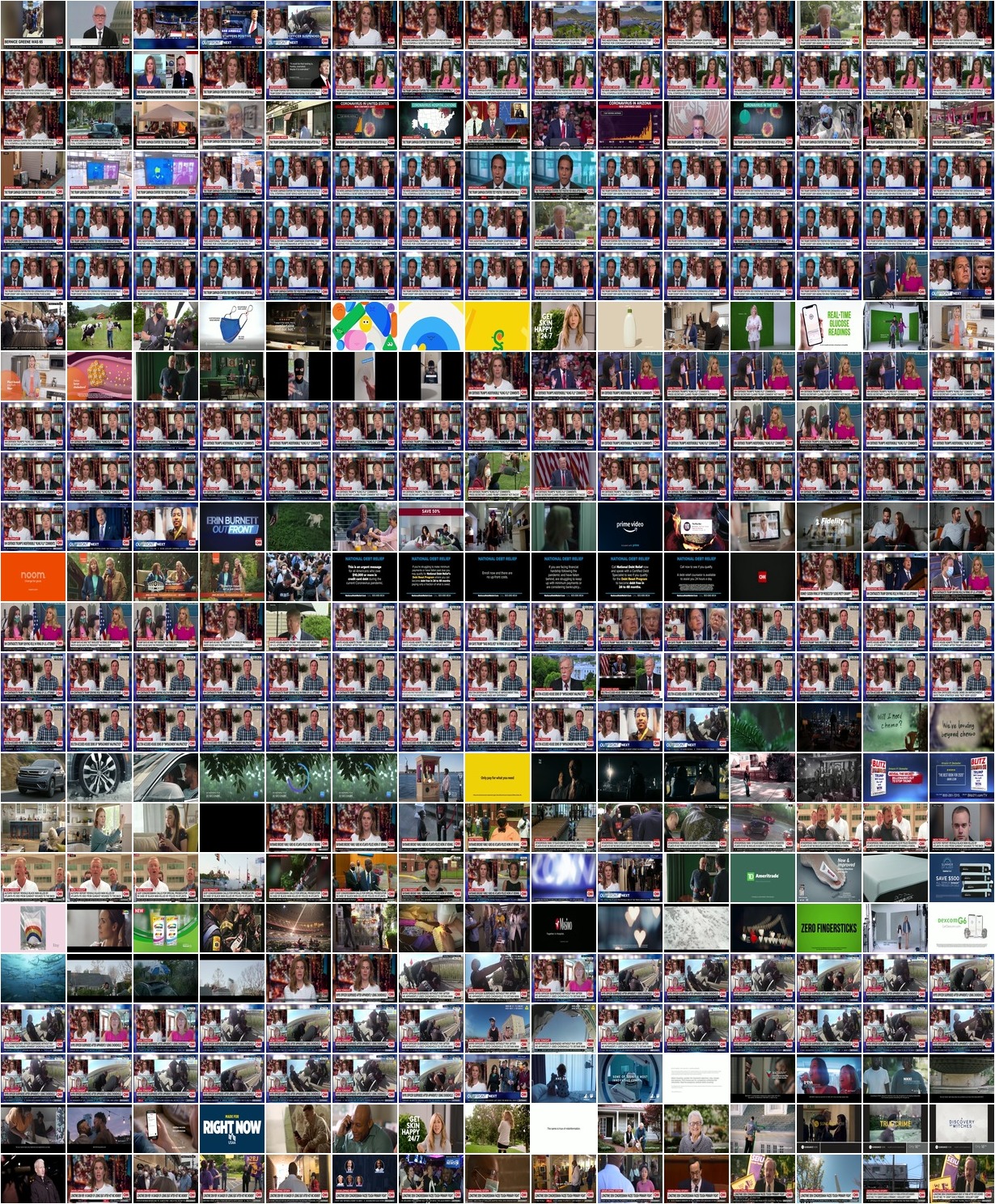Click the green TD Ameritrade frame
The height and width of the screenshot is (1204, 995).
pyautogui.click(x=763, y=878)
